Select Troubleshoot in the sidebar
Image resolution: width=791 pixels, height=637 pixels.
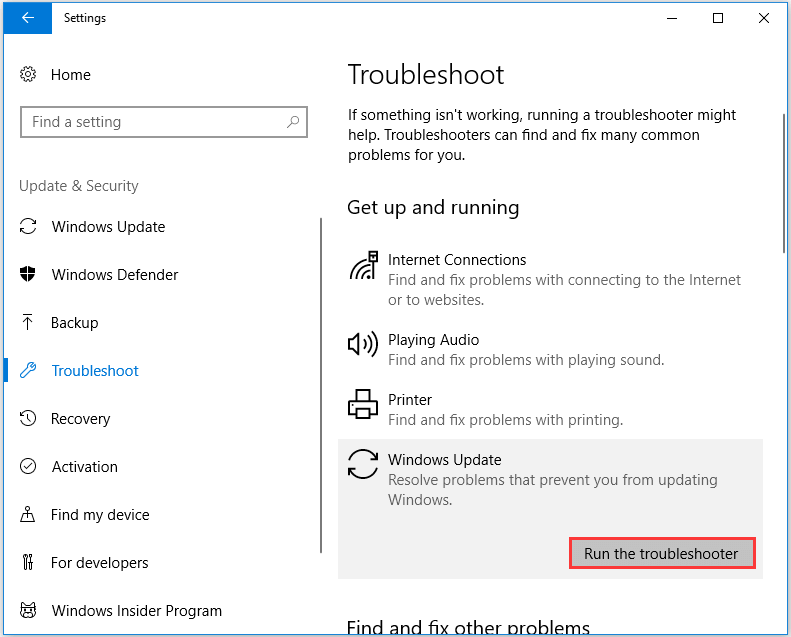(95, 371)
